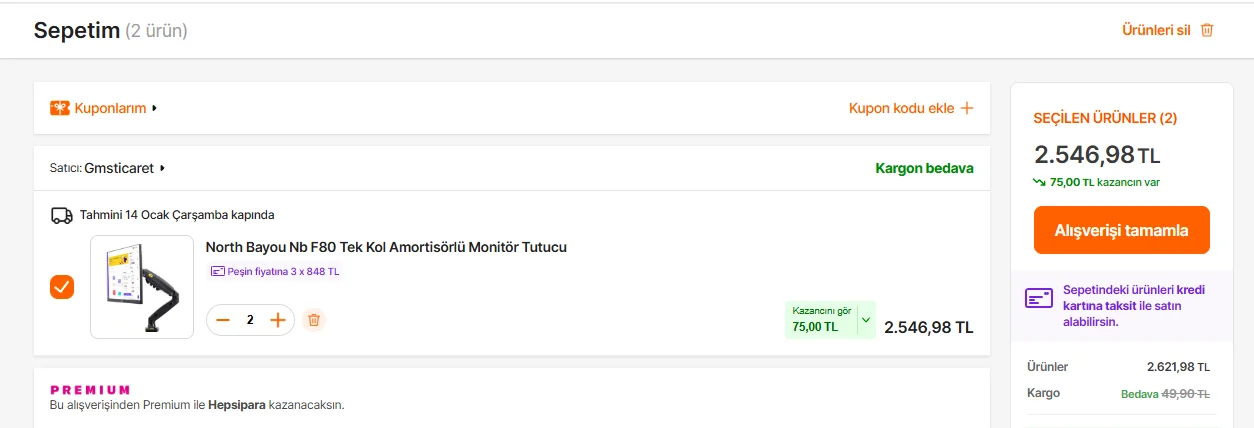
Task: Click the quantity field showing 2
Action: [x=250, y=320]
